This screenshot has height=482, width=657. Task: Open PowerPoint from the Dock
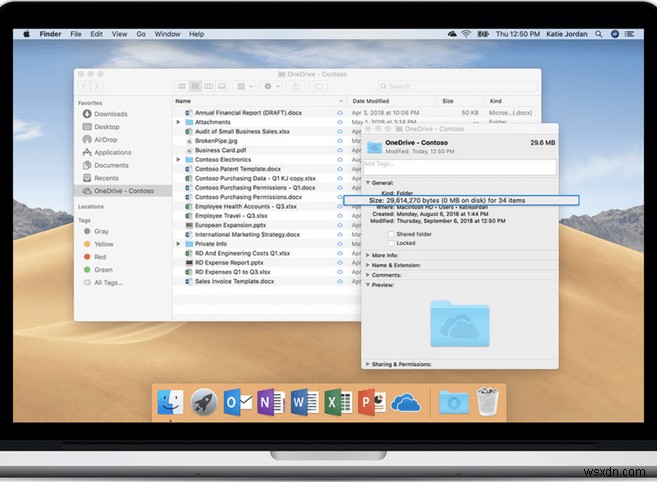(372, 402)
